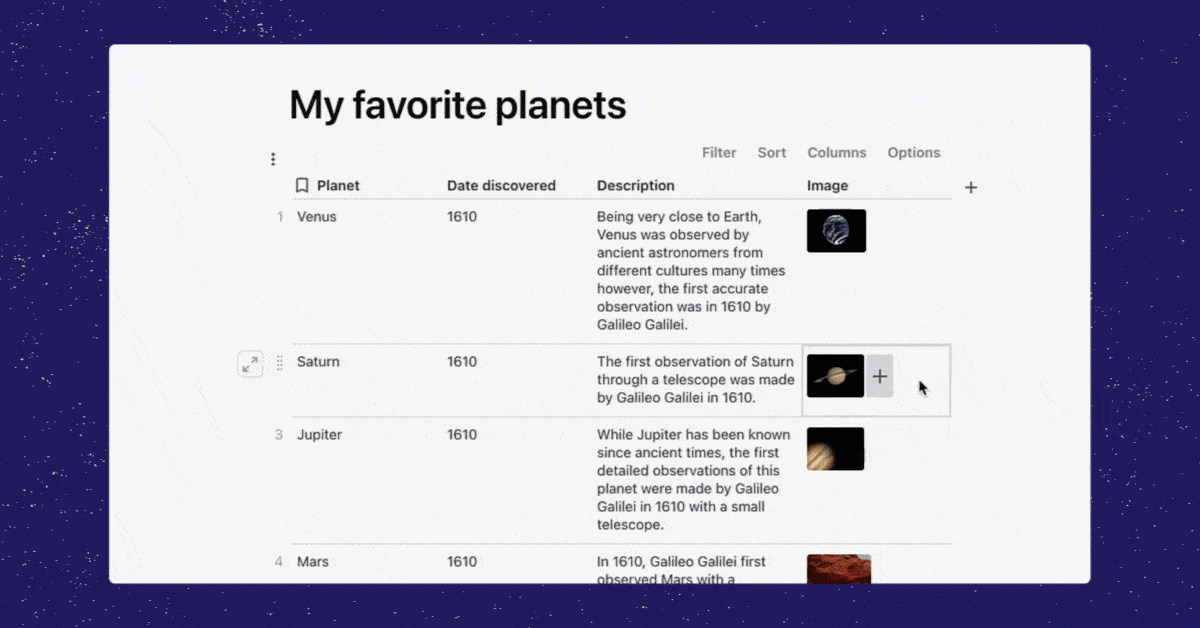Open table Options
Screen dimensions: 1200x628
click(x=914, y=153)
